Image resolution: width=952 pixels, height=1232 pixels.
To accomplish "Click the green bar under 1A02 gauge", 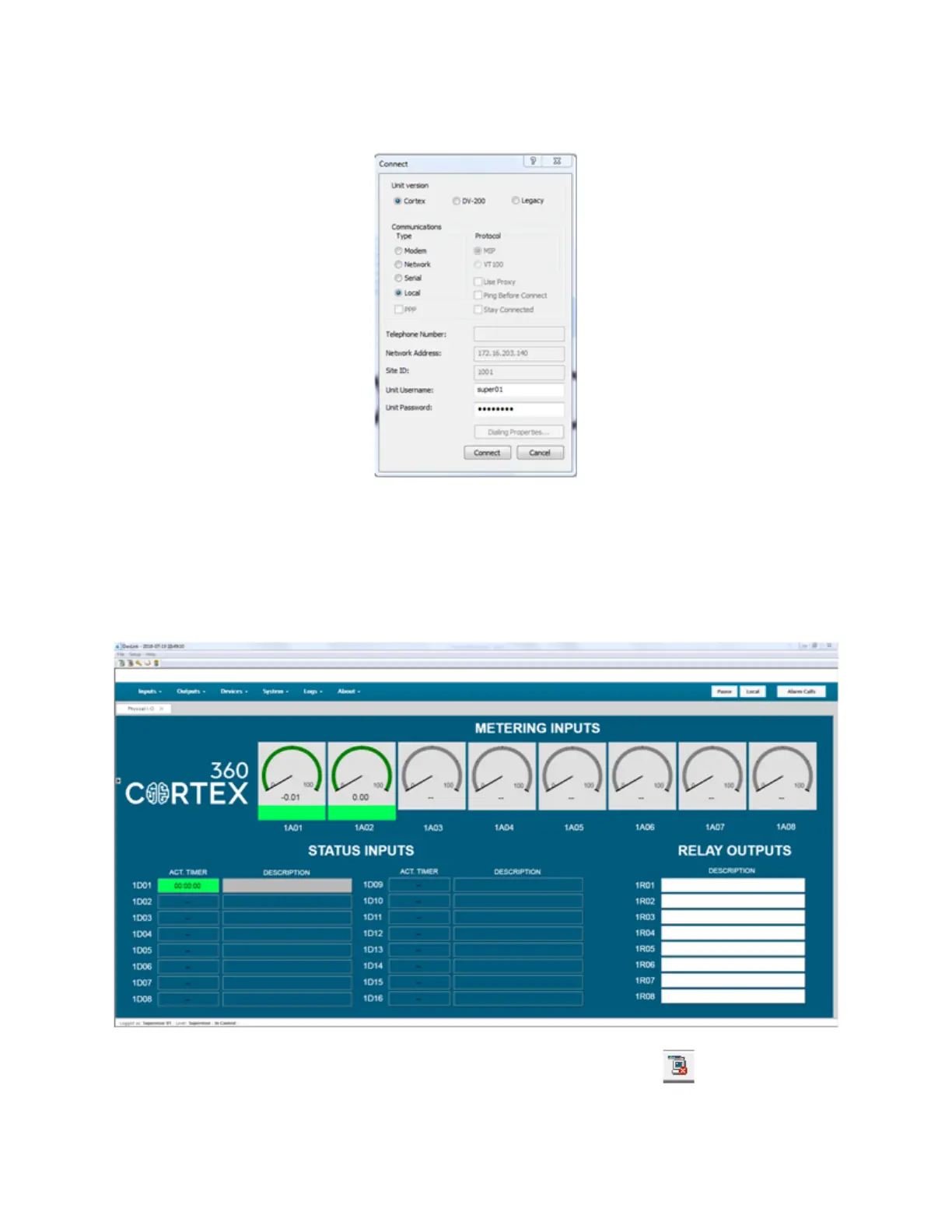I will [362, 813].
